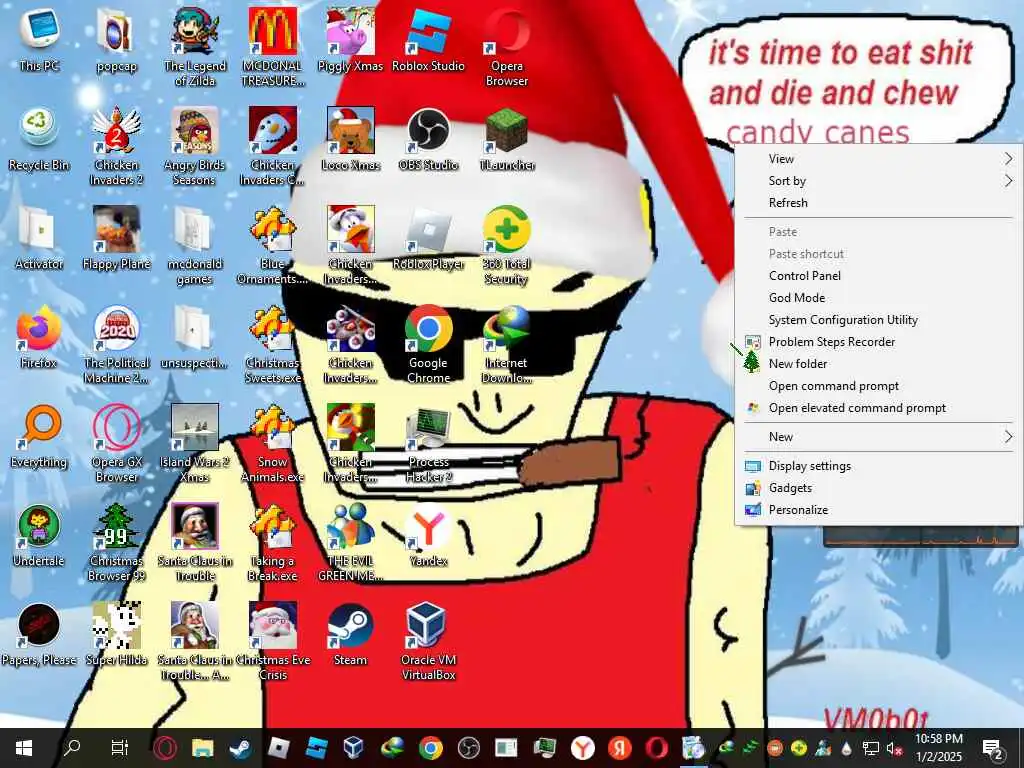
Task: Launch Chicken Invaders 2 shortcut
Action: 116,146
